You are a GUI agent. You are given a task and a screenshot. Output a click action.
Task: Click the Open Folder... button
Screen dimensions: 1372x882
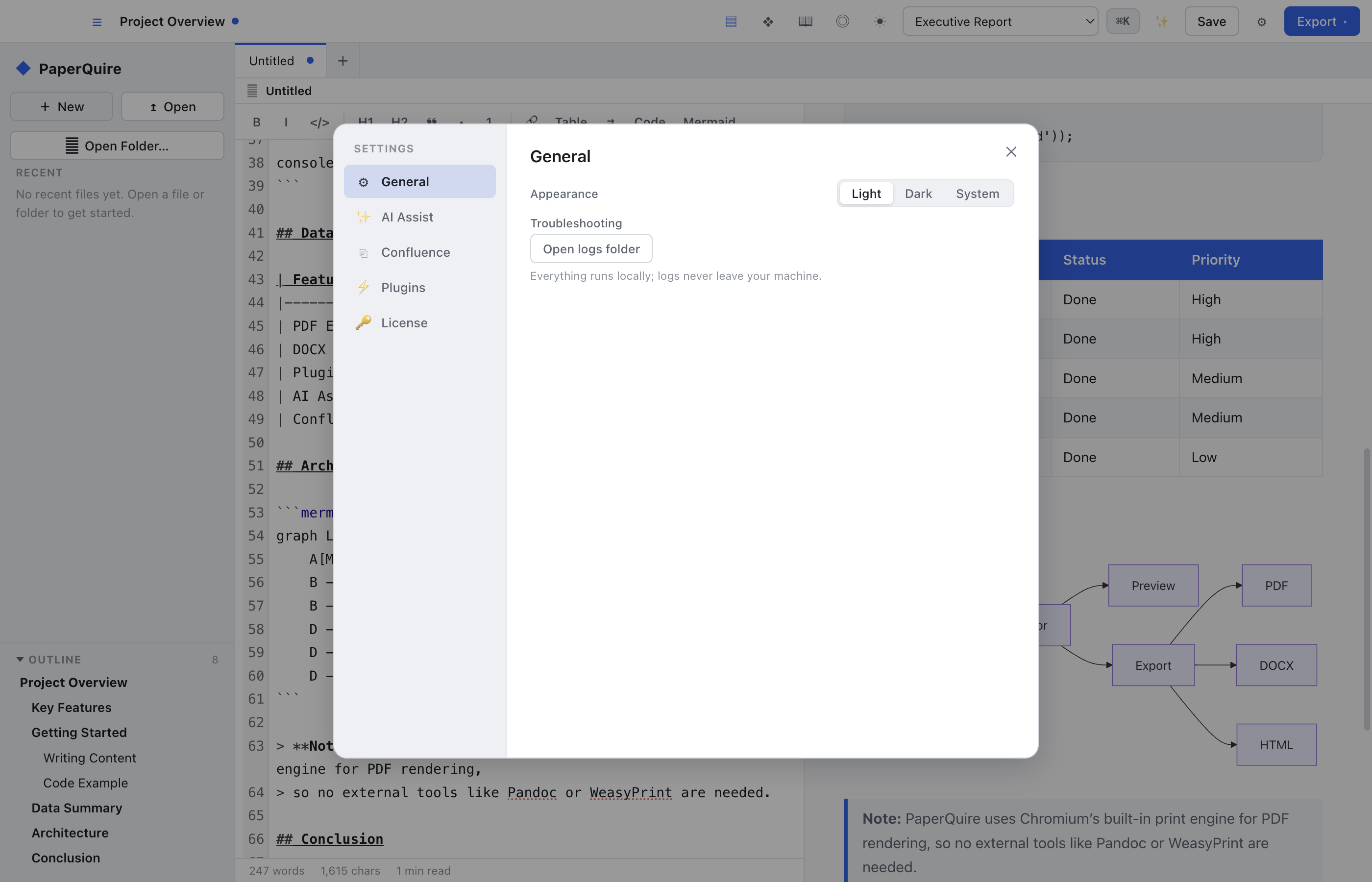coord(117,146)
